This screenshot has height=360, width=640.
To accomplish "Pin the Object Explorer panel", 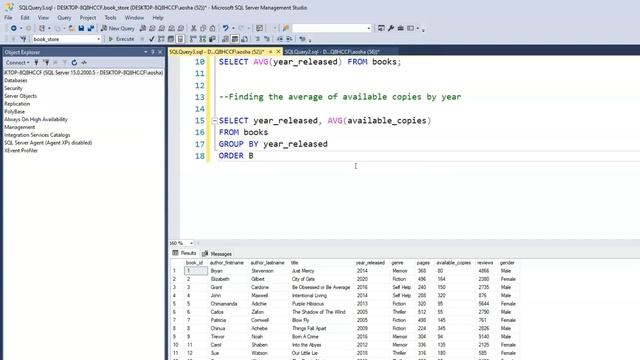I will click(x=153, y=52).
